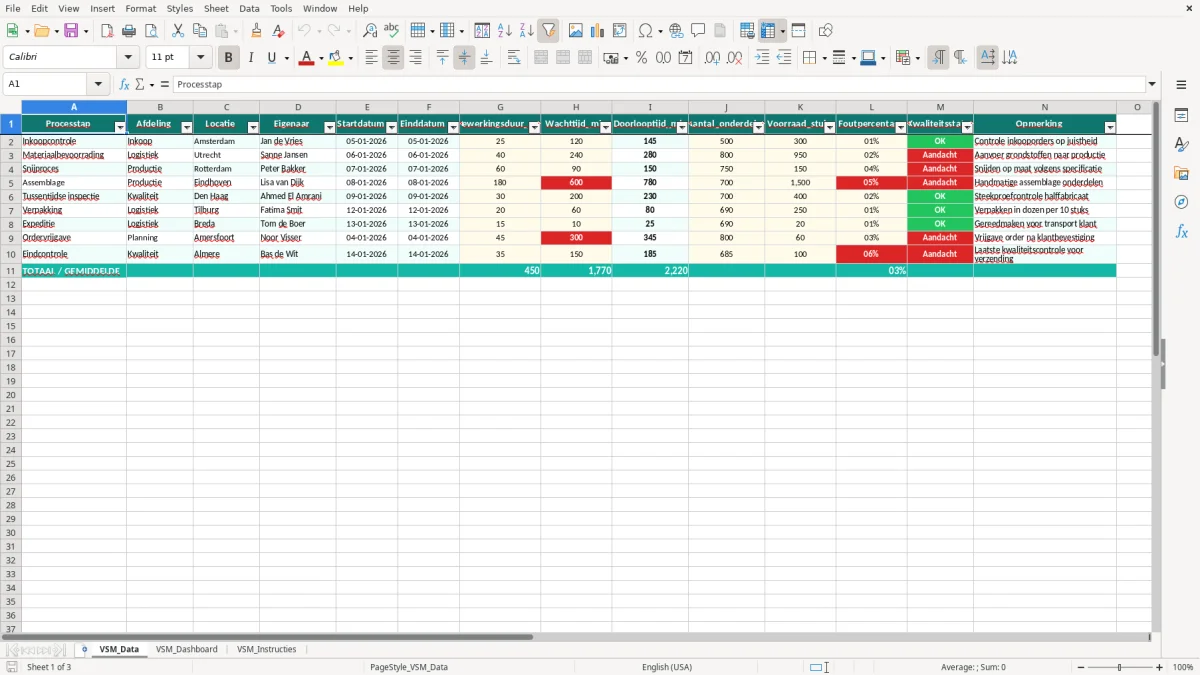Click the formula input line

[658, 85]
